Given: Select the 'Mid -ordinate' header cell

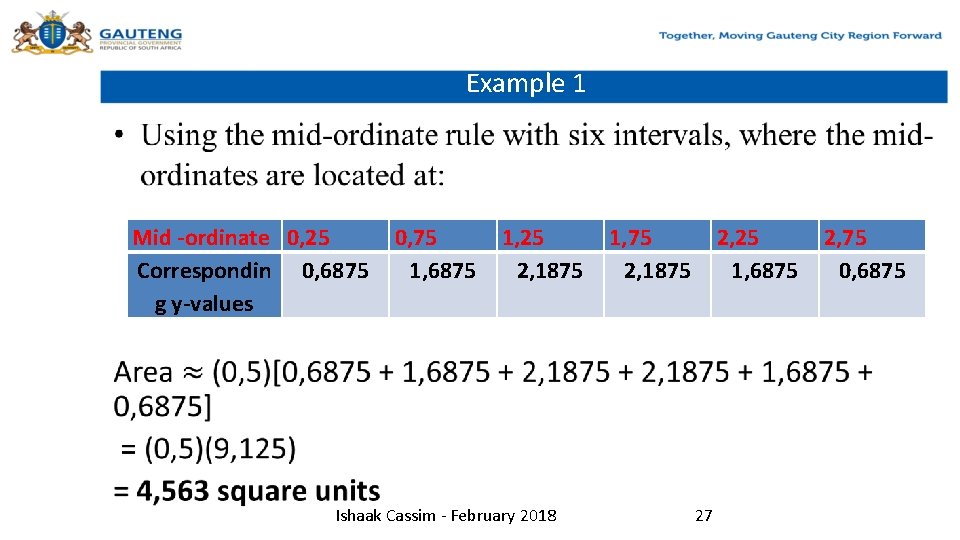Looking at the screenshot, I should (x=204, y=236).
